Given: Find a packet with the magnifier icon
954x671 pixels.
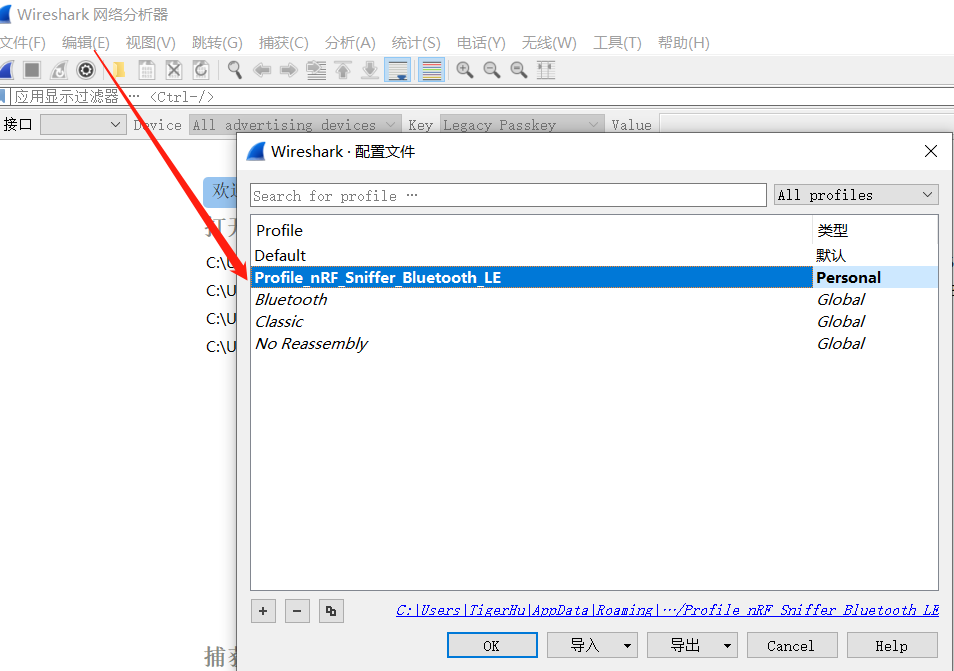Looking at the screenshot, I should tap(235, 70).
